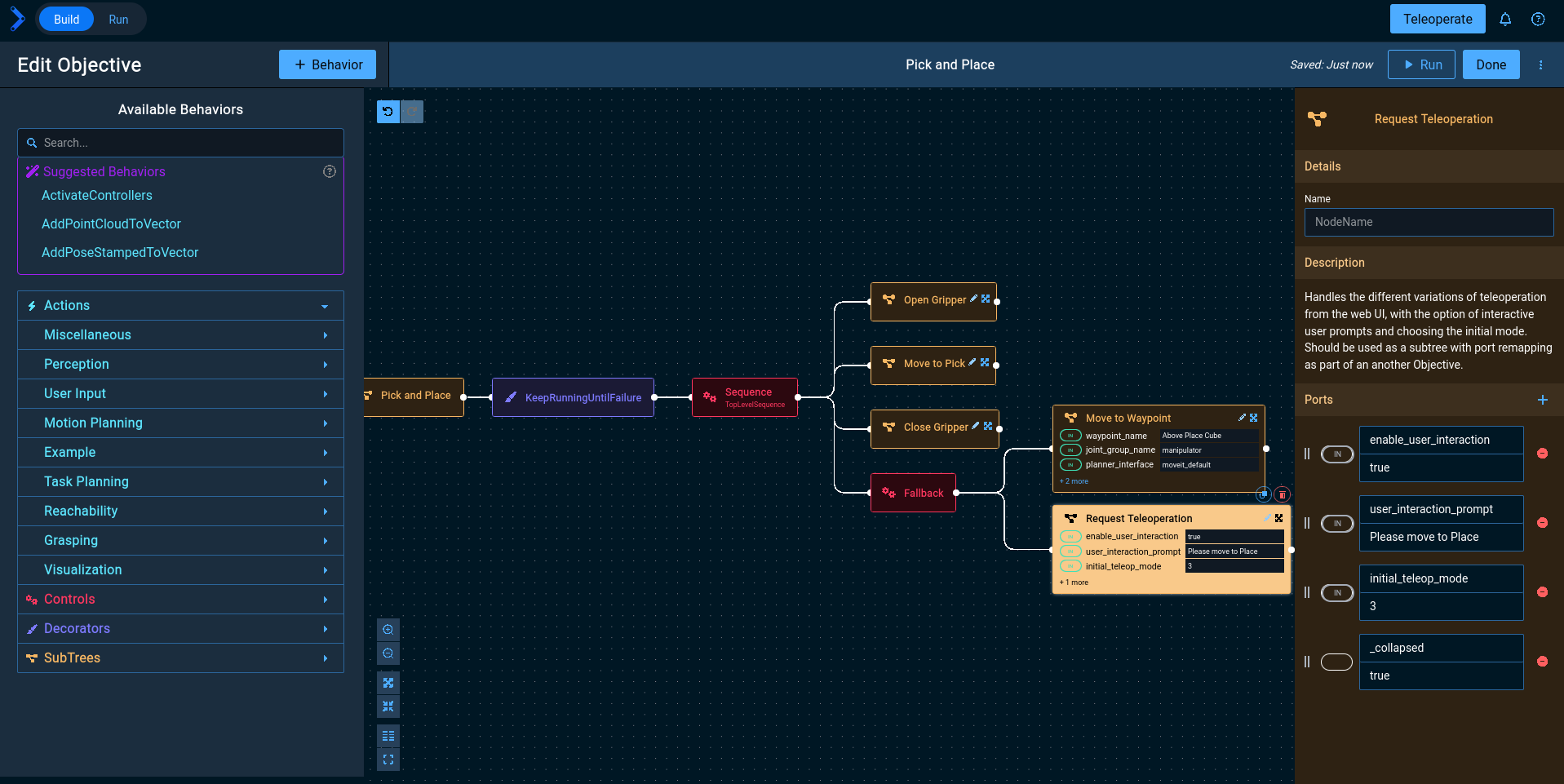Image resolution: width=1564 pixels, height=784 pixels.
Task: Click the app logo chevron at the top left
Action: click(17, 19)
